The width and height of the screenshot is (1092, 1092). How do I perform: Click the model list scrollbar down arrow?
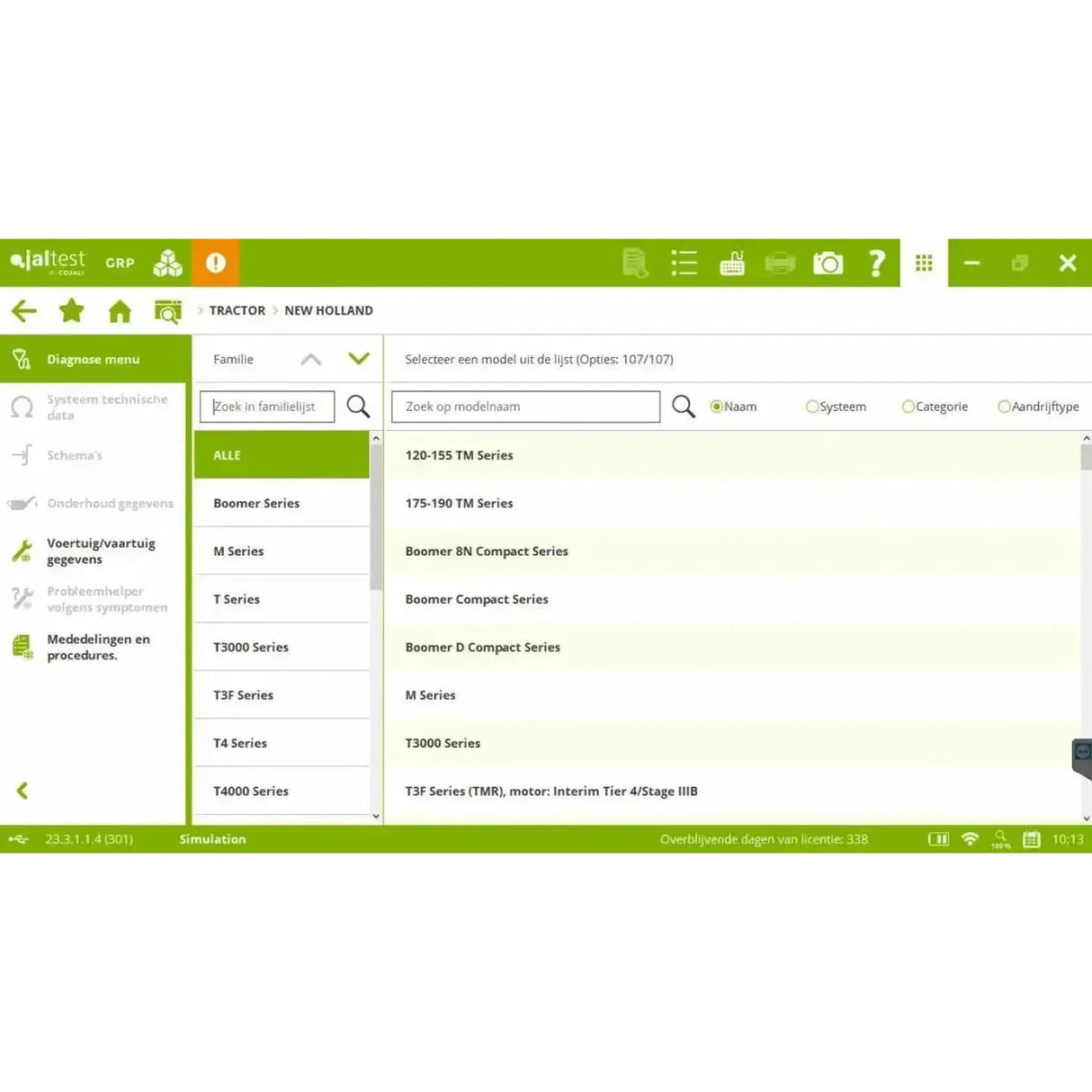(1087, 817)
